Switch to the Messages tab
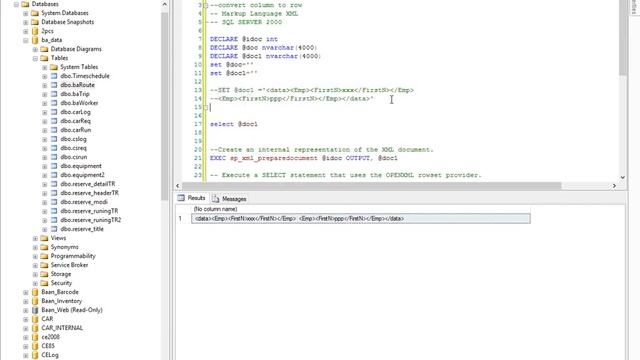This screenshot has height=360, width=640. click(229, 199)
